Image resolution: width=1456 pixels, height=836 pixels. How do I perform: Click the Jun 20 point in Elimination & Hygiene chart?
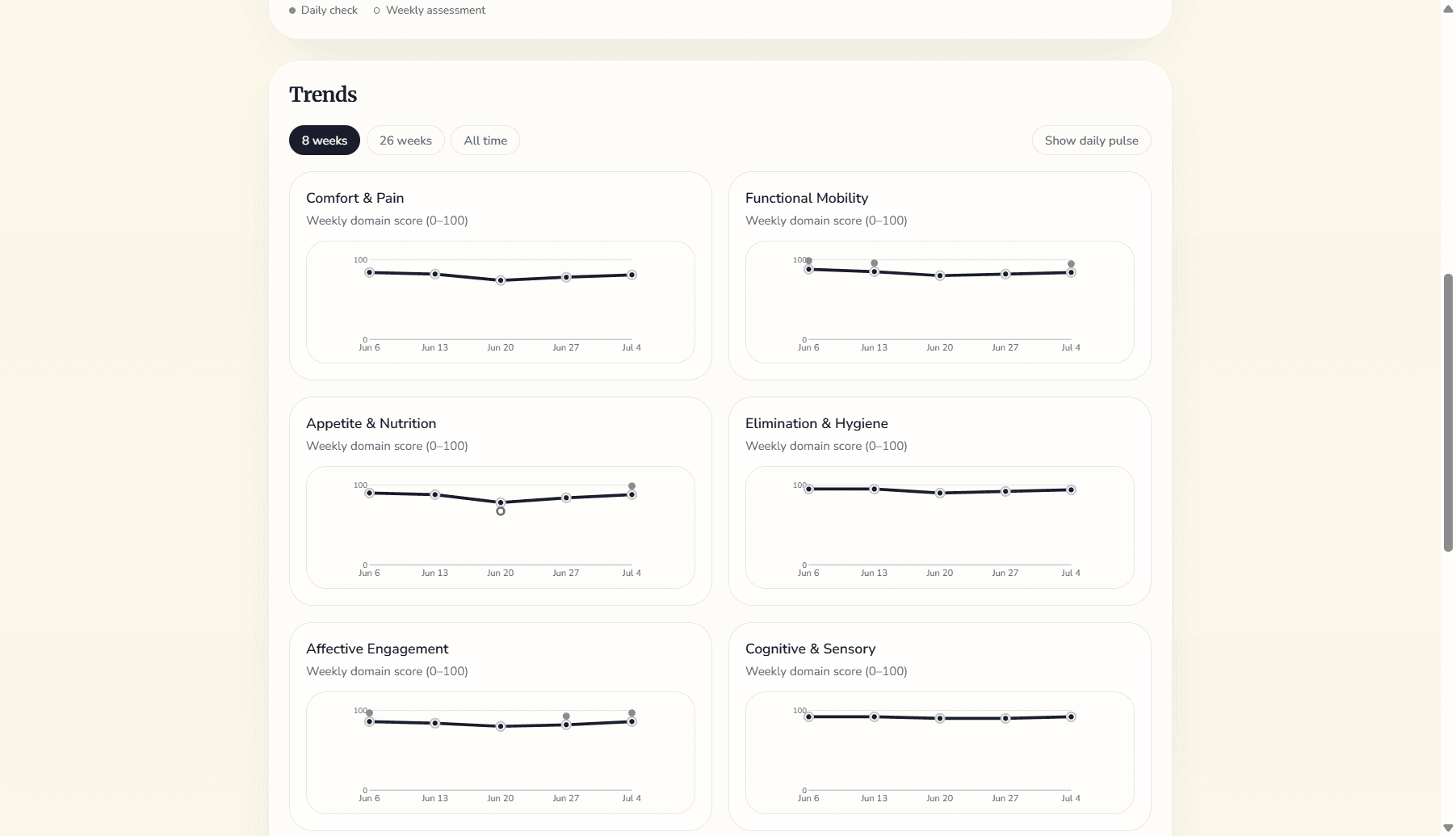click(940, 493)
